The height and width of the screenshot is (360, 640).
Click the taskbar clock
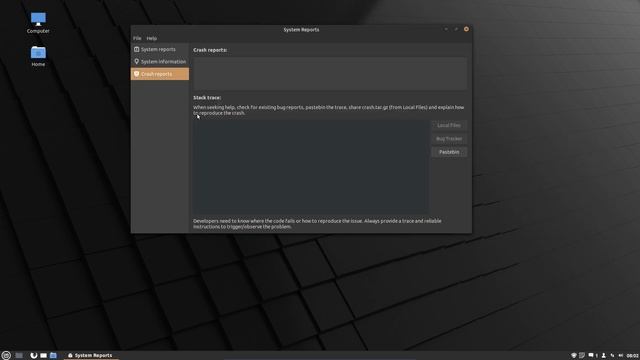[x=633, y=356]
